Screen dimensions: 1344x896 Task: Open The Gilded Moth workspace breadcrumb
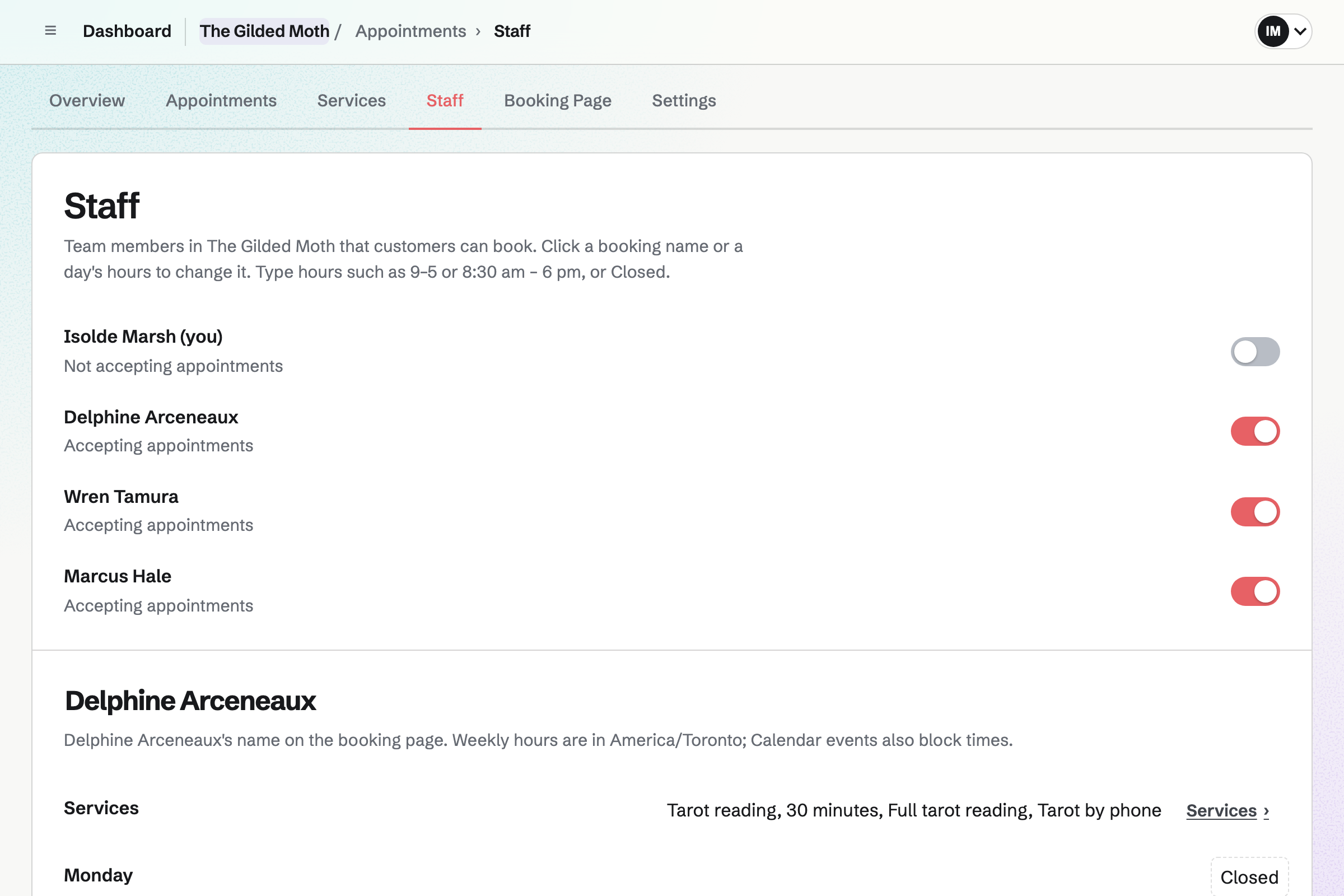coord(264,31)
